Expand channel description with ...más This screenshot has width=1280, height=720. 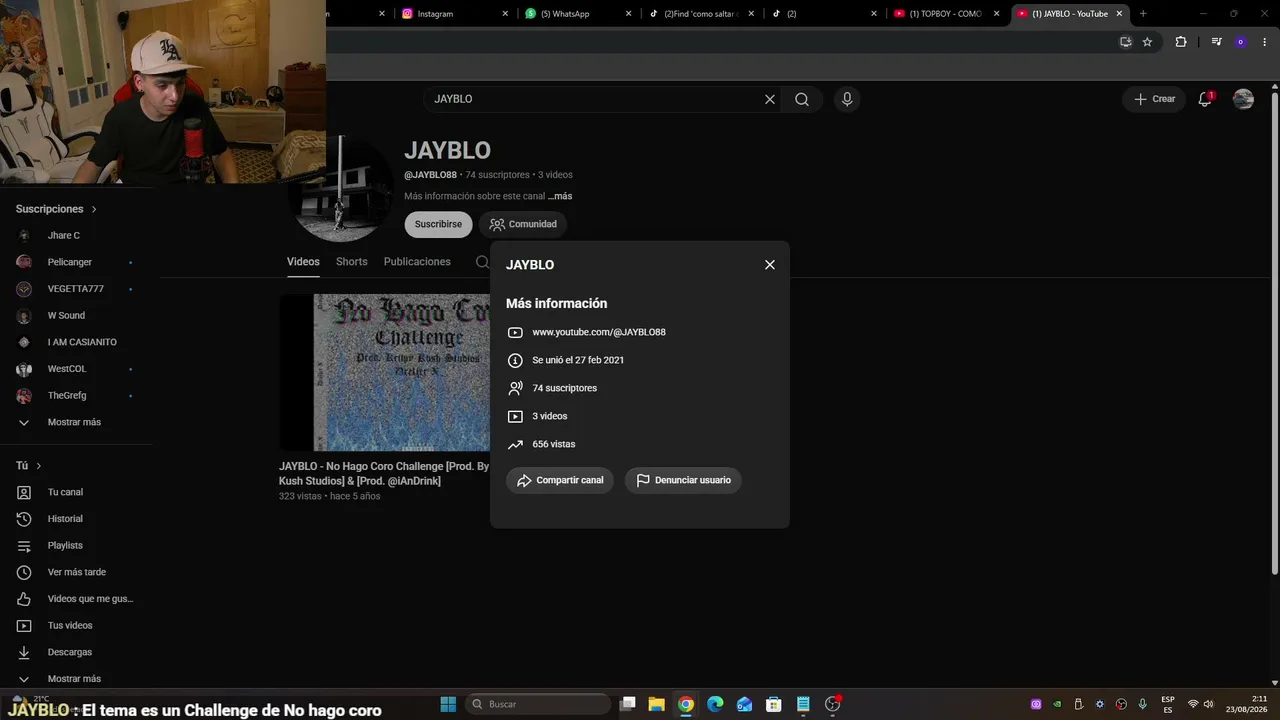coord(560,196)
